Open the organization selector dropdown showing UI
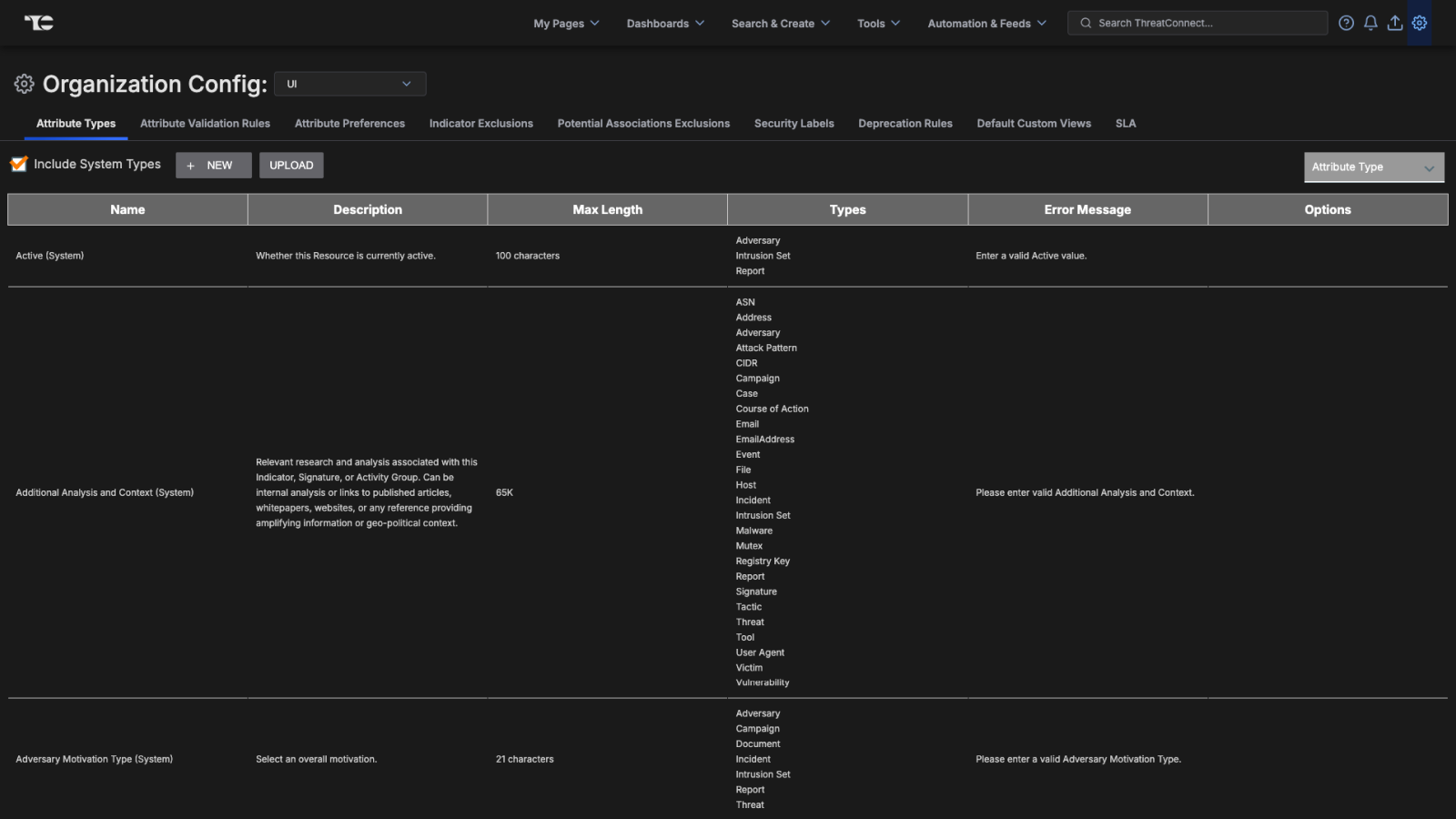This screenshot has height=819, width=1456. pos(349,84)
